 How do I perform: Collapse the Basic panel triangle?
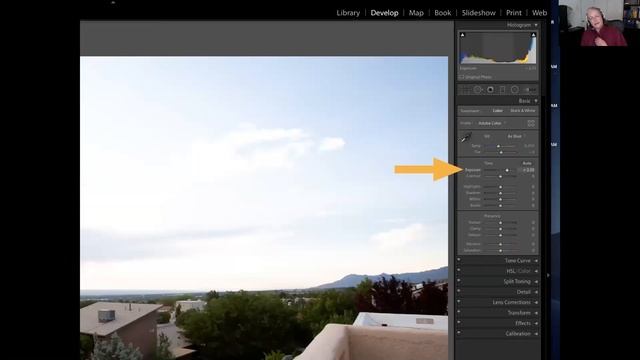pyautogui.click(x=536, y=101)
